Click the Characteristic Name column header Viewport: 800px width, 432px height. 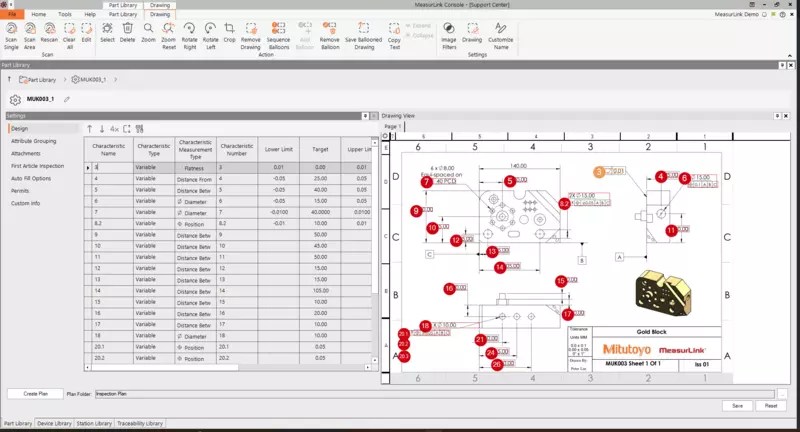point(109,149)
